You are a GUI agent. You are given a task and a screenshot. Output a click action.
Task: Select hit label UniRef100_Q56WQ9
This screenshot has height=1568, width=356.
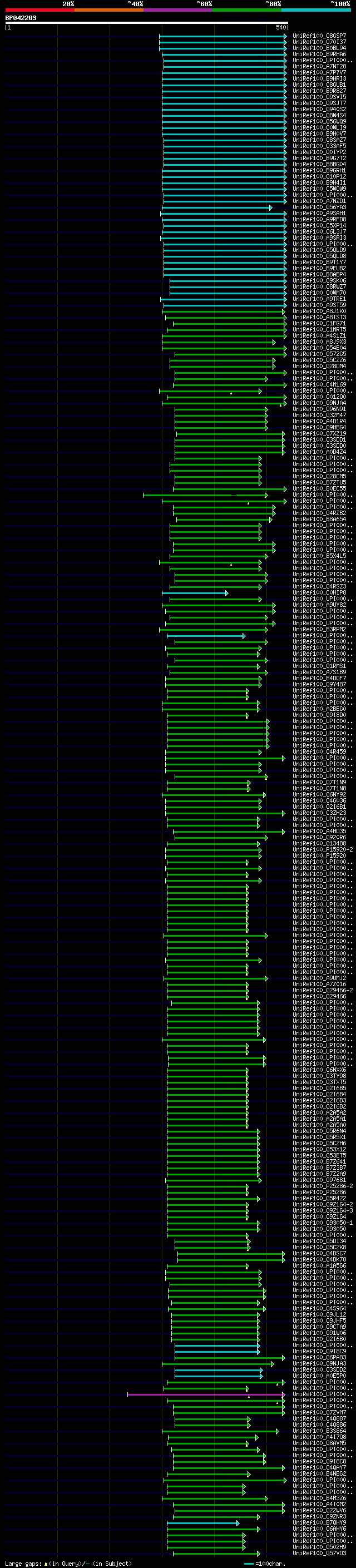pyautogui.click(x=319, y=122)
